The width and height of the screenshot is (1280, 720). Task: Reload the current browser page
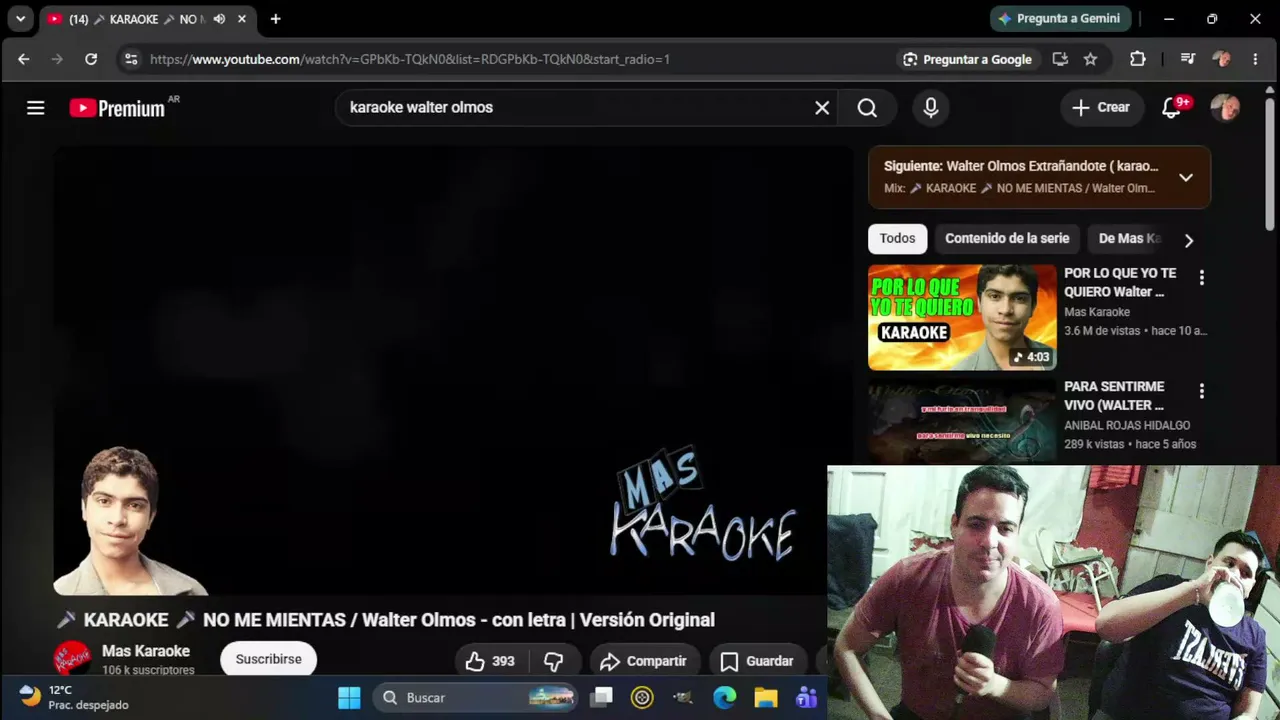coord(91,59)
